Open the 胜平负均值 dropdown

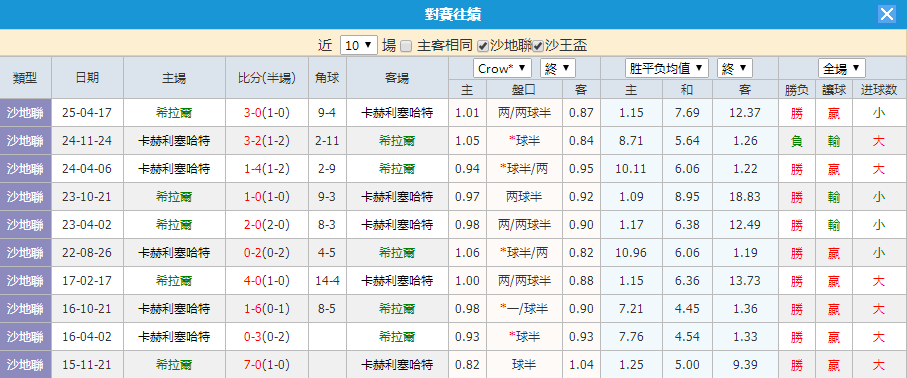coord(666,68)
